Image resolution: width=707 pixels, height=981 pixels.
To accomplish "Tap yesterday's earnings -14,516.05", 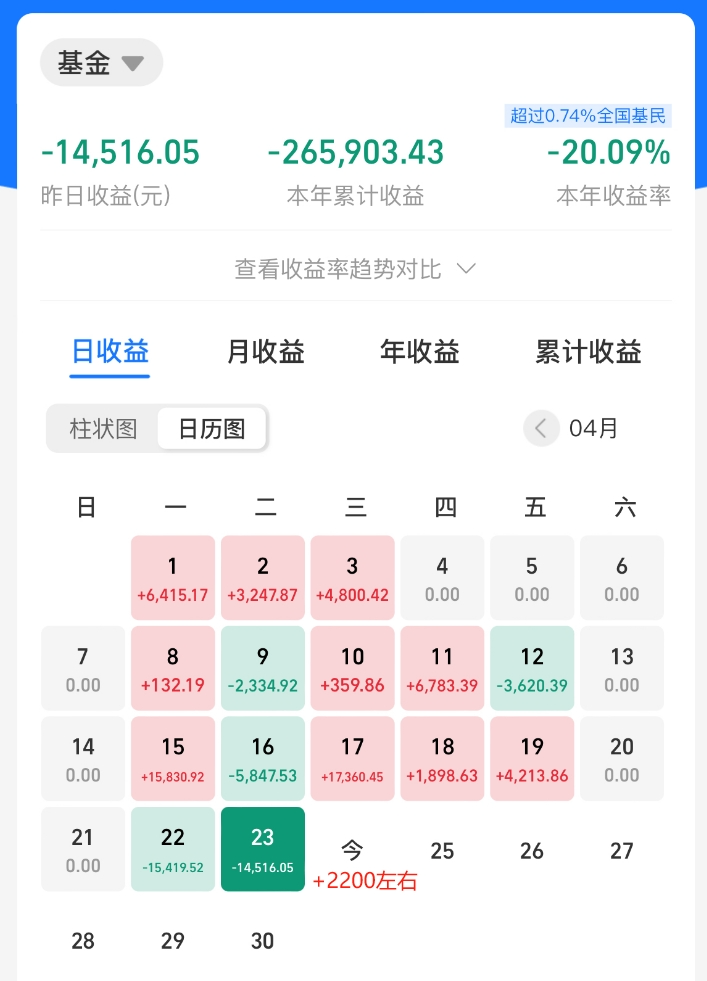I will tap(120, 153).
